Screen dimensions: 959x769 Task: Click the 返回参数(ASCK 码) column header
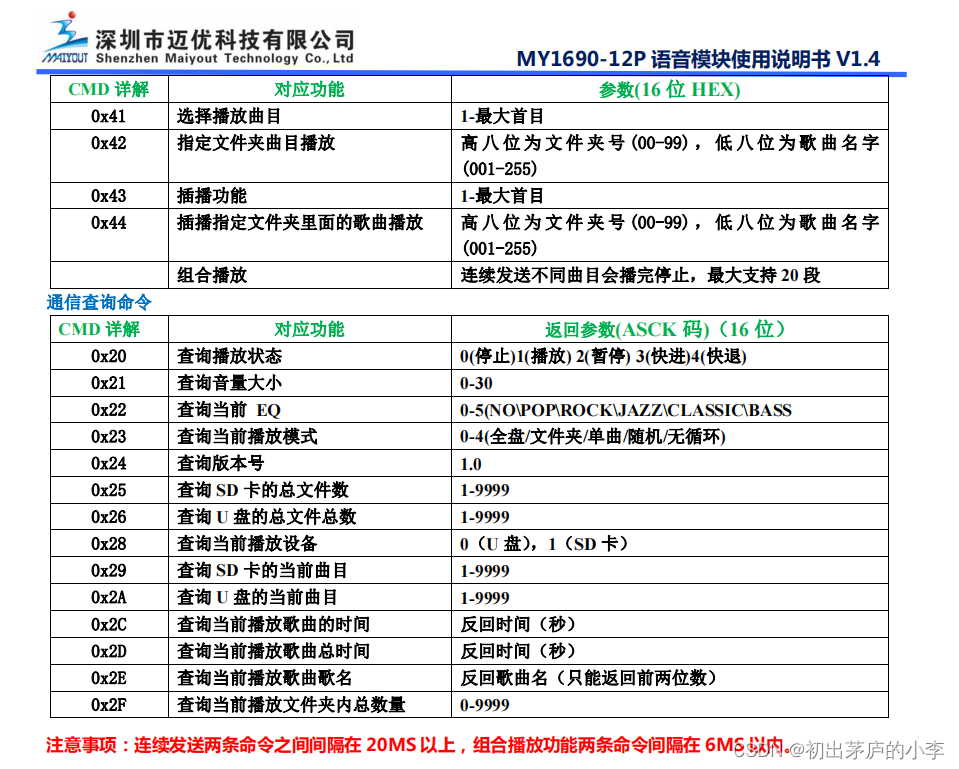point(670,329)
